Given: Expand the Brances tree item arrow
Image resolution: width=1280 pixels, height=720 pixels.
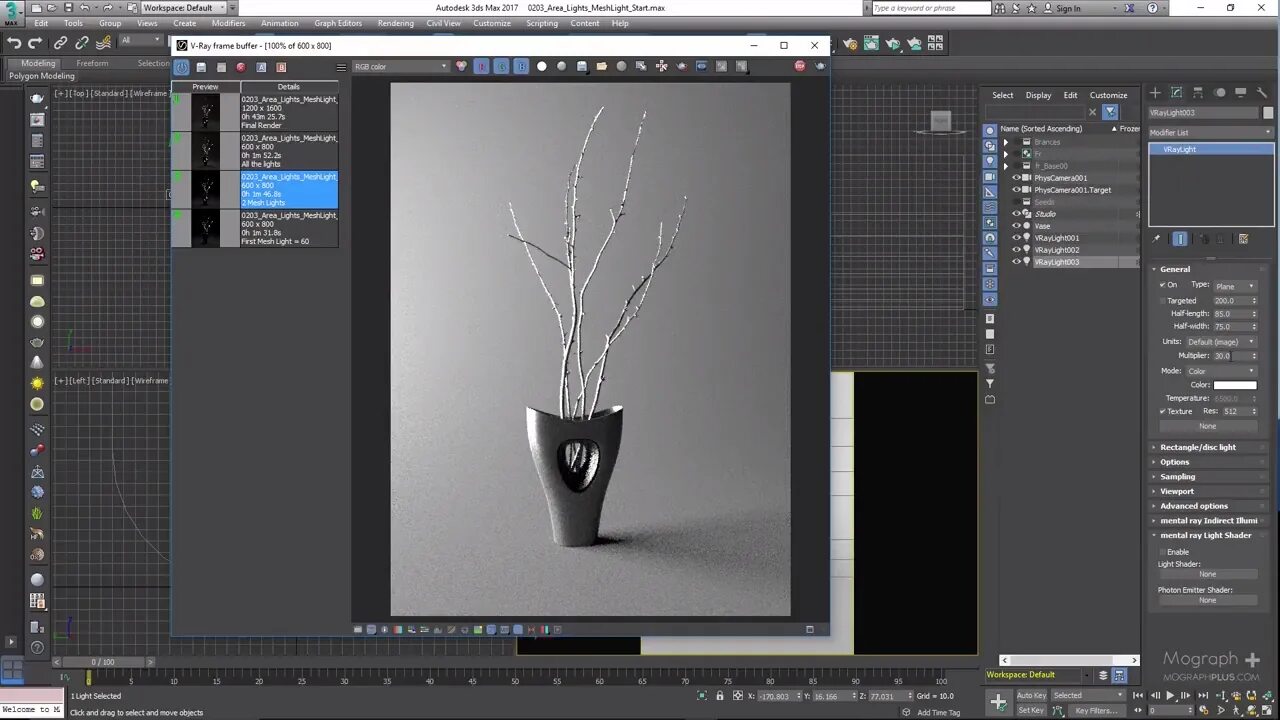Looking at the screenshot, I should click(1006, 142).
